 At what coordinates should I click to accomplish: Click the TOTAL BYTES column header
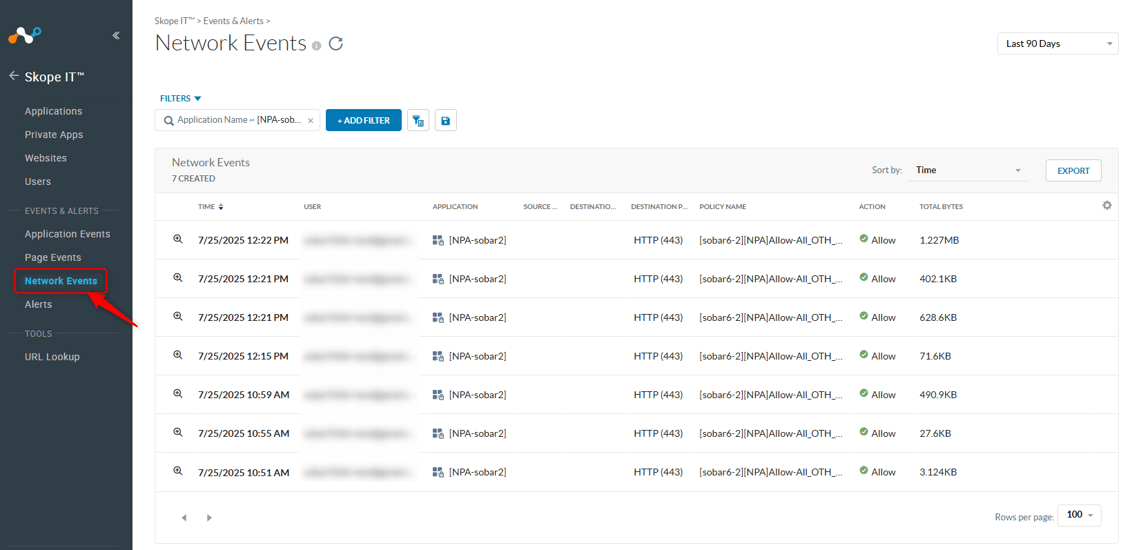tap(941, 207)
